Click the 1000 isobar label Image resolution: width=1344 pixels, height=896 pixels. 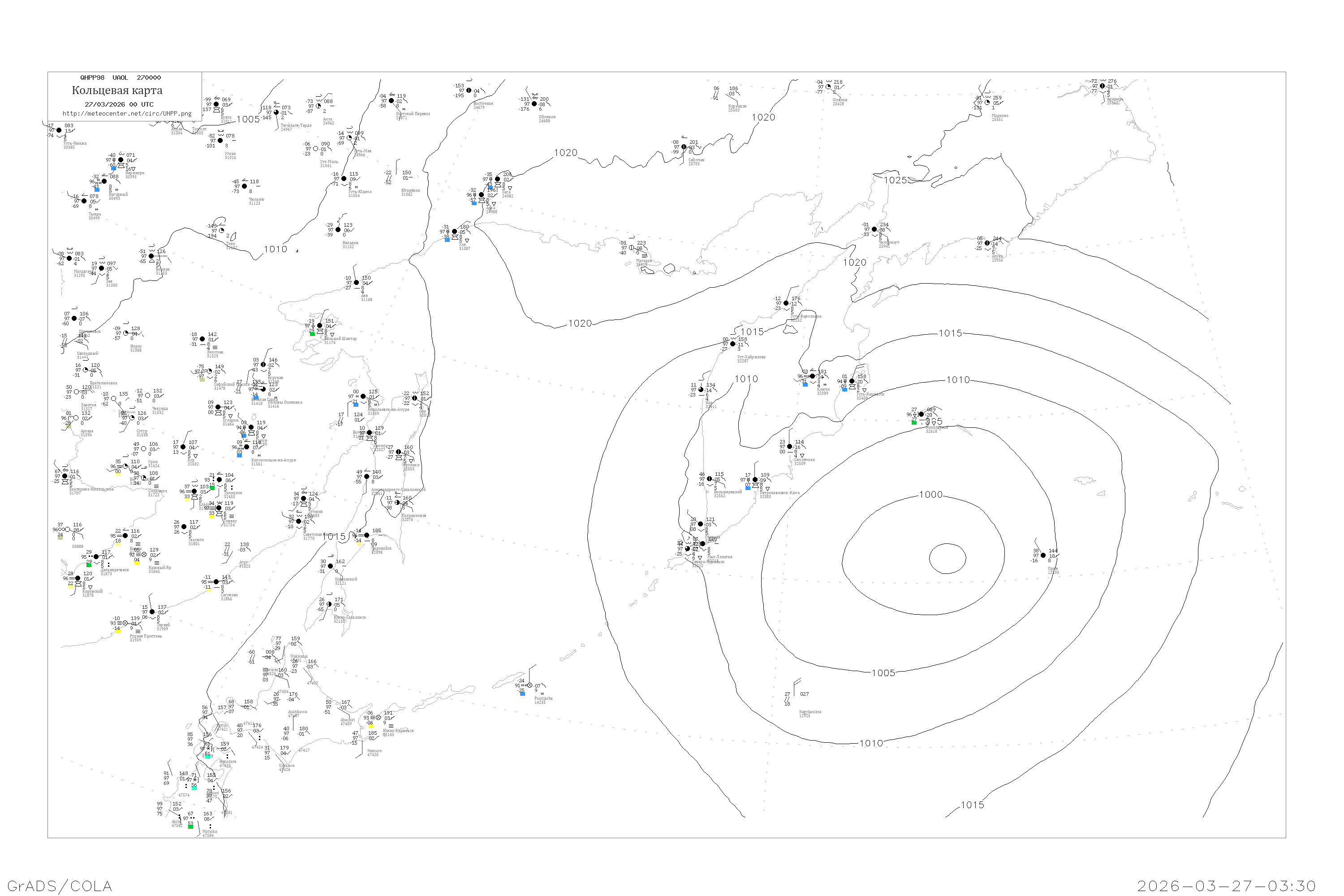(931, 495)
